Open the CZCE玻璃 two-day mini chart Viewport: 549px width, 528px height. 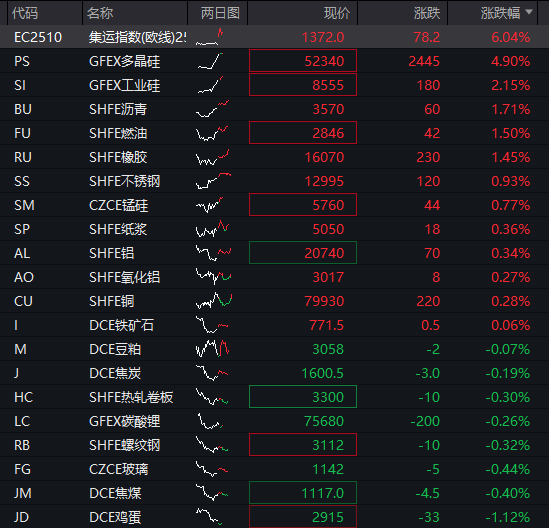pyautogui.click(x=212, y=469)
